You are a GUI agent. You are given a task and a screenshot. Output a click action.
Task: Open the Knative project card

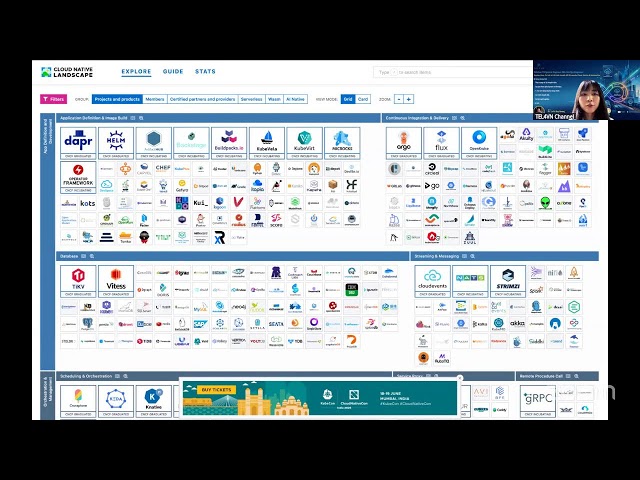point(153,401)
